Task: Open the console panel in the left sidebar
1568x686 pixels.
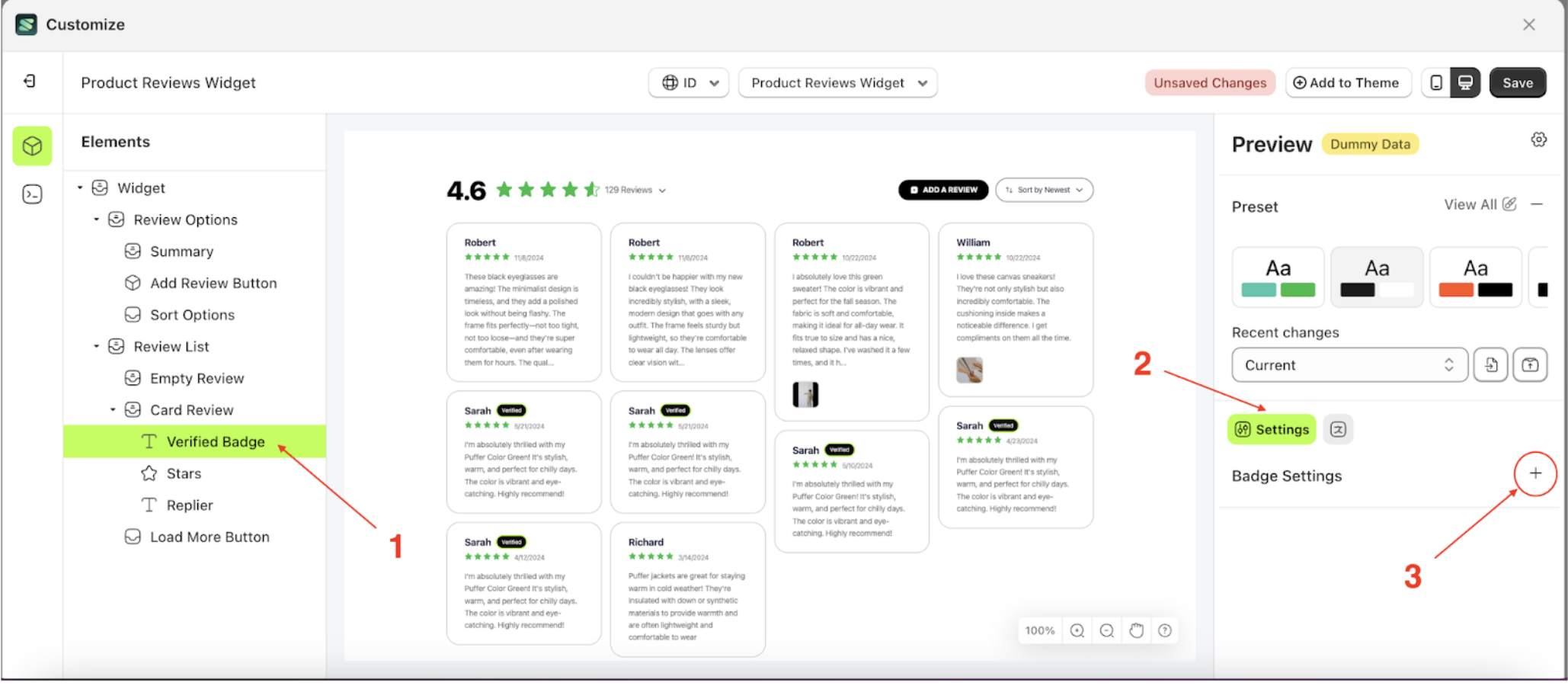Action: [x=32, y=194]
